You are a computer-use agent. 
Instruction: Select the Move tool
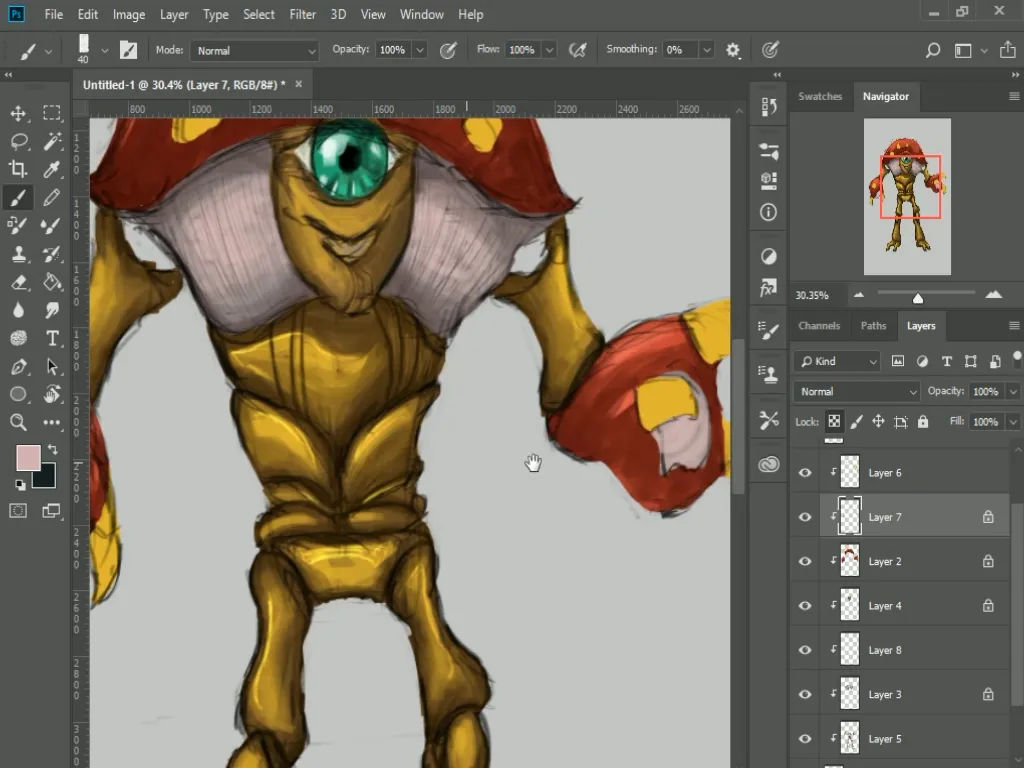click(x=18, y=113)
